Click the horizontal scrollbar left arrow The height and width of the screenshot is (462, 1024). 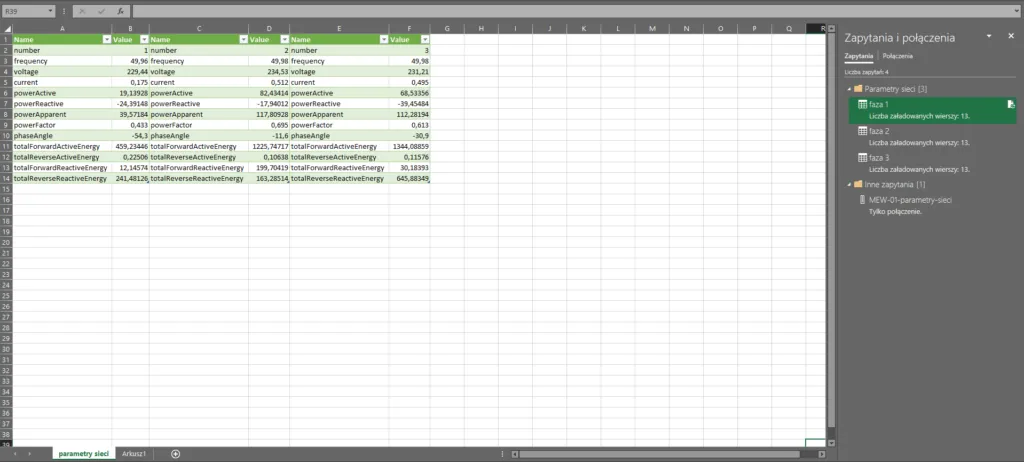pos(515,454)
